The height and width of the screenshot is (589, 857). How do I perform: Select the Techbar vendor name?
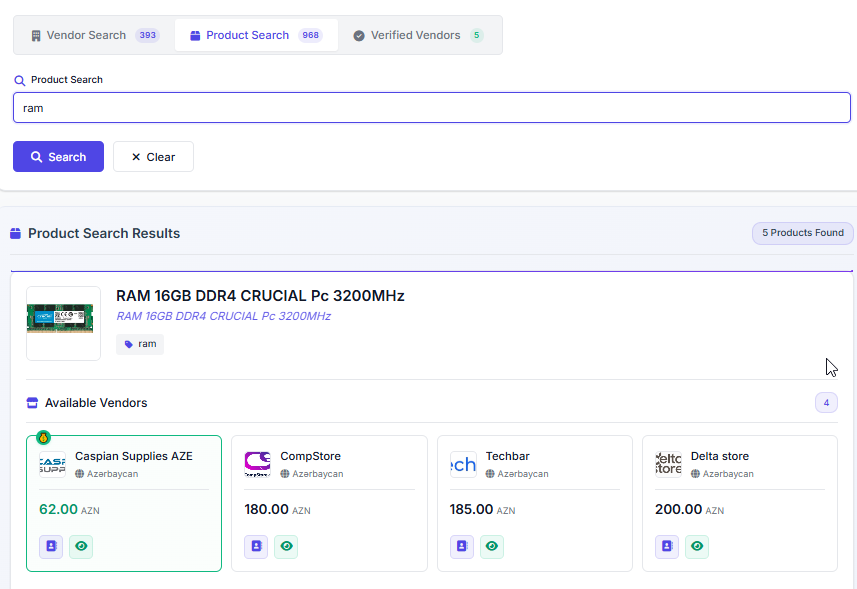pos(507,456)
